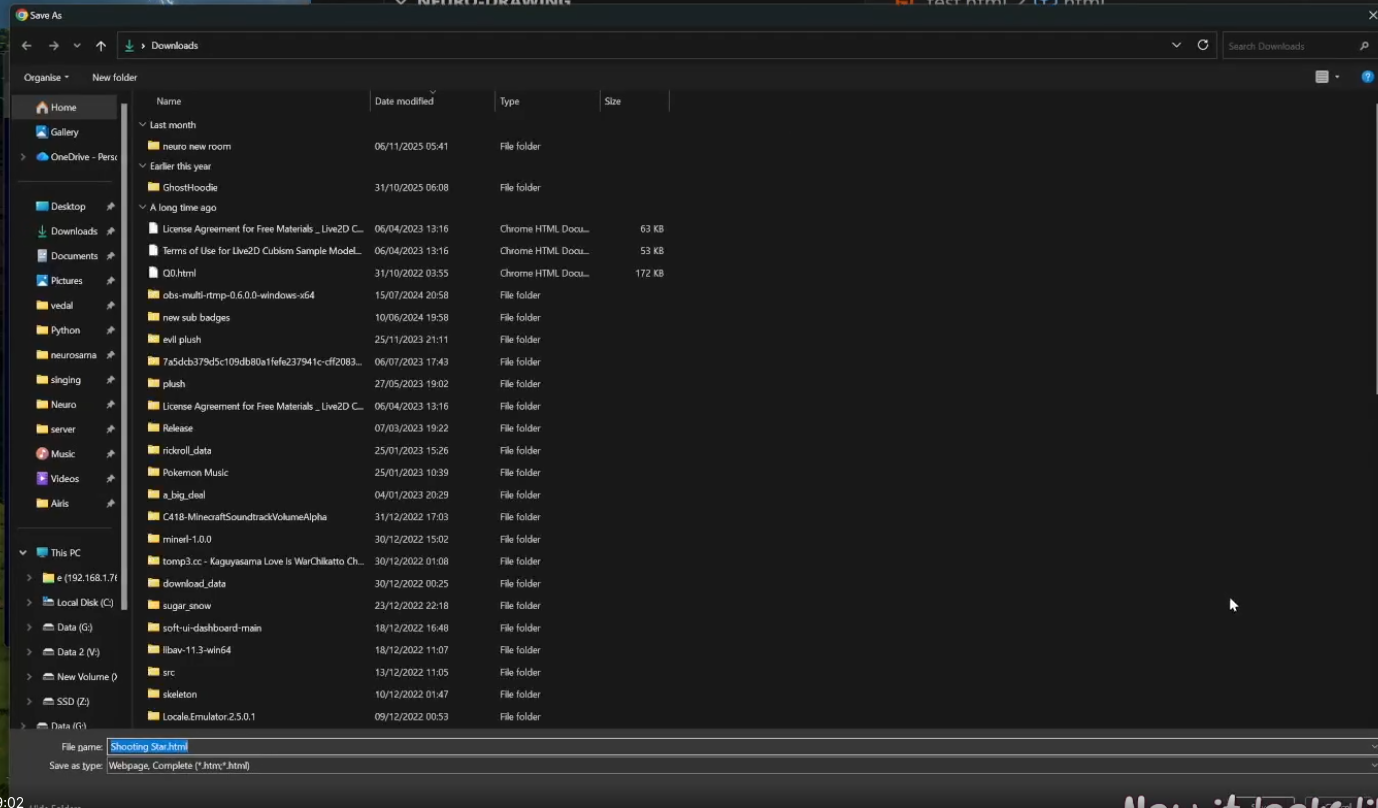Click the File name text box

coord(741,746)
